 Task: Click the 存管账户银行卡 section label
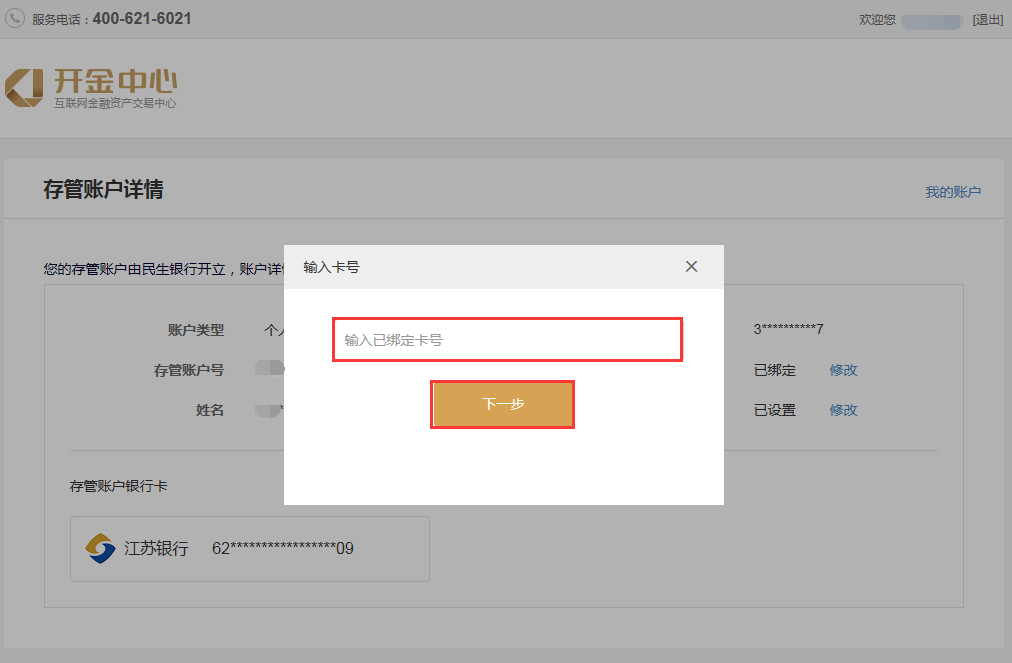coord(118,486)
